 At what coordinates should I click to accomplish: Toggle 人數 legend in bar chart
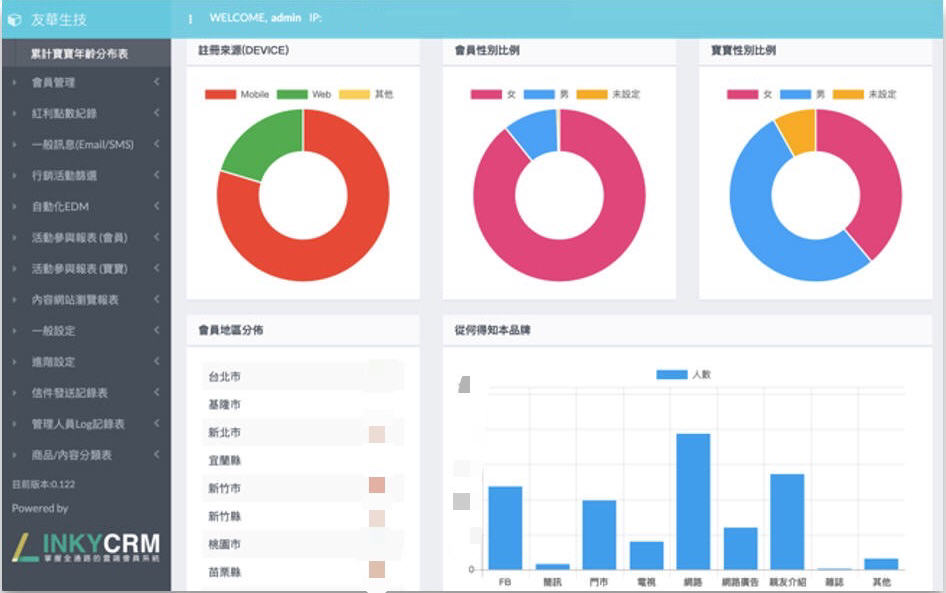coord(684,375)
